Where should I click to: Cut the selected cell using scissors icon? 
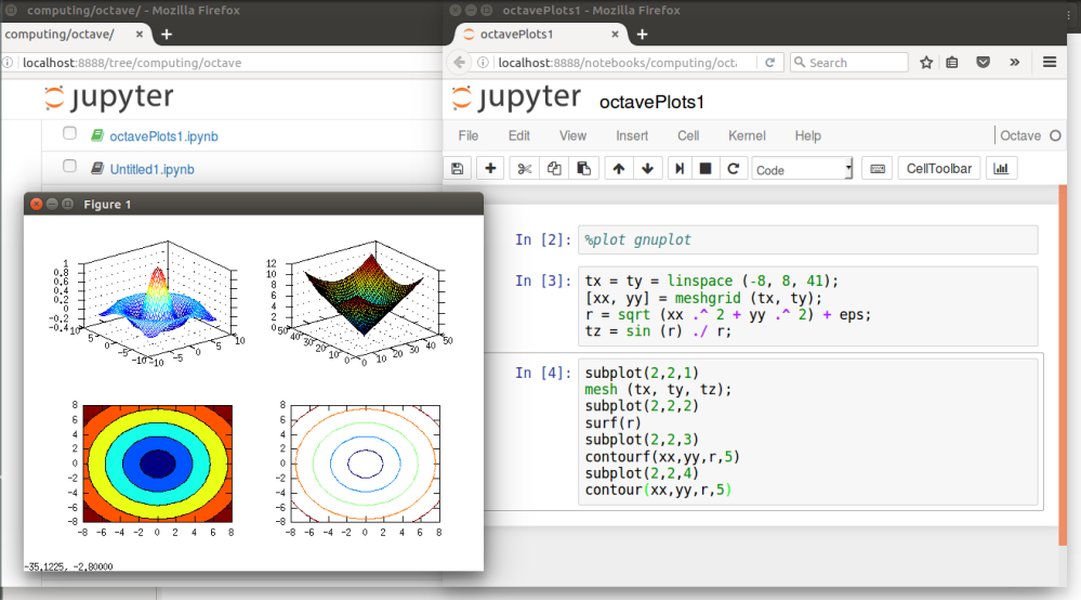pyautogui.click(x=523, y=168)
